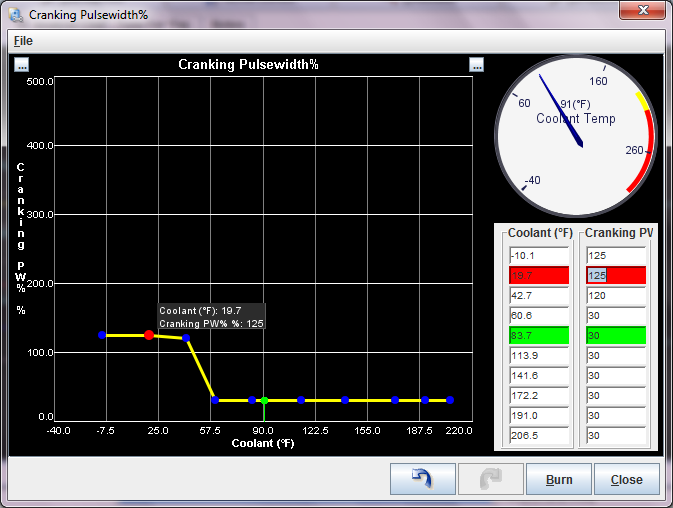Click the red Cranking PW cell 125
The height and width of the screenshot is (508, 673).
[x=615, y=275]
